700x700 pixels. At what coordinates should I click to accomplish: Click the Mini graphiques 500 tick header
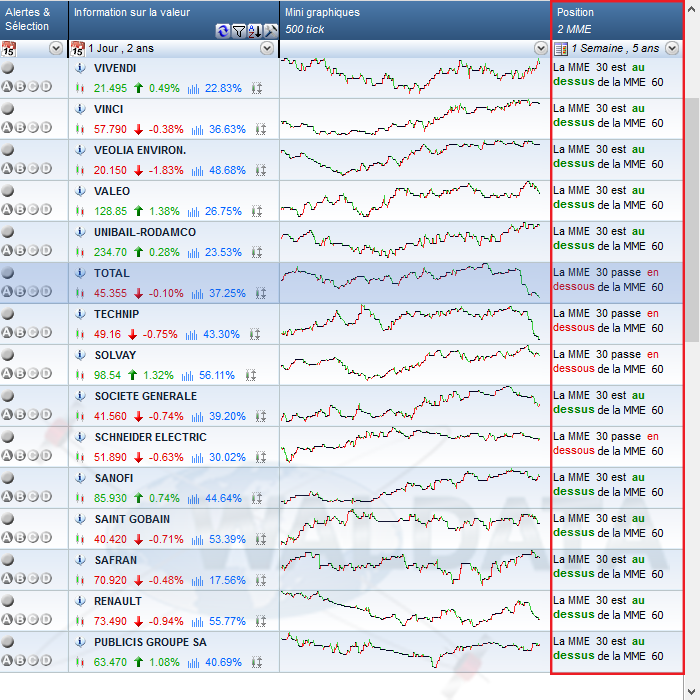tap(415, 20)
